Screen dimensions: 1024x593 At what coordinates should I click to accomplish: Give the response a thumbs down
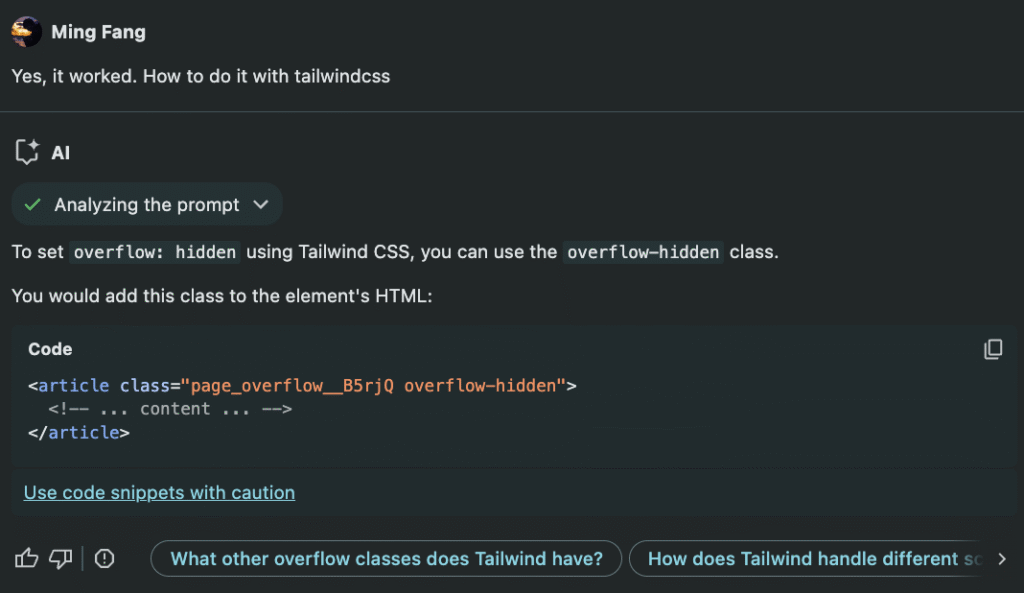tap(61, 559)
